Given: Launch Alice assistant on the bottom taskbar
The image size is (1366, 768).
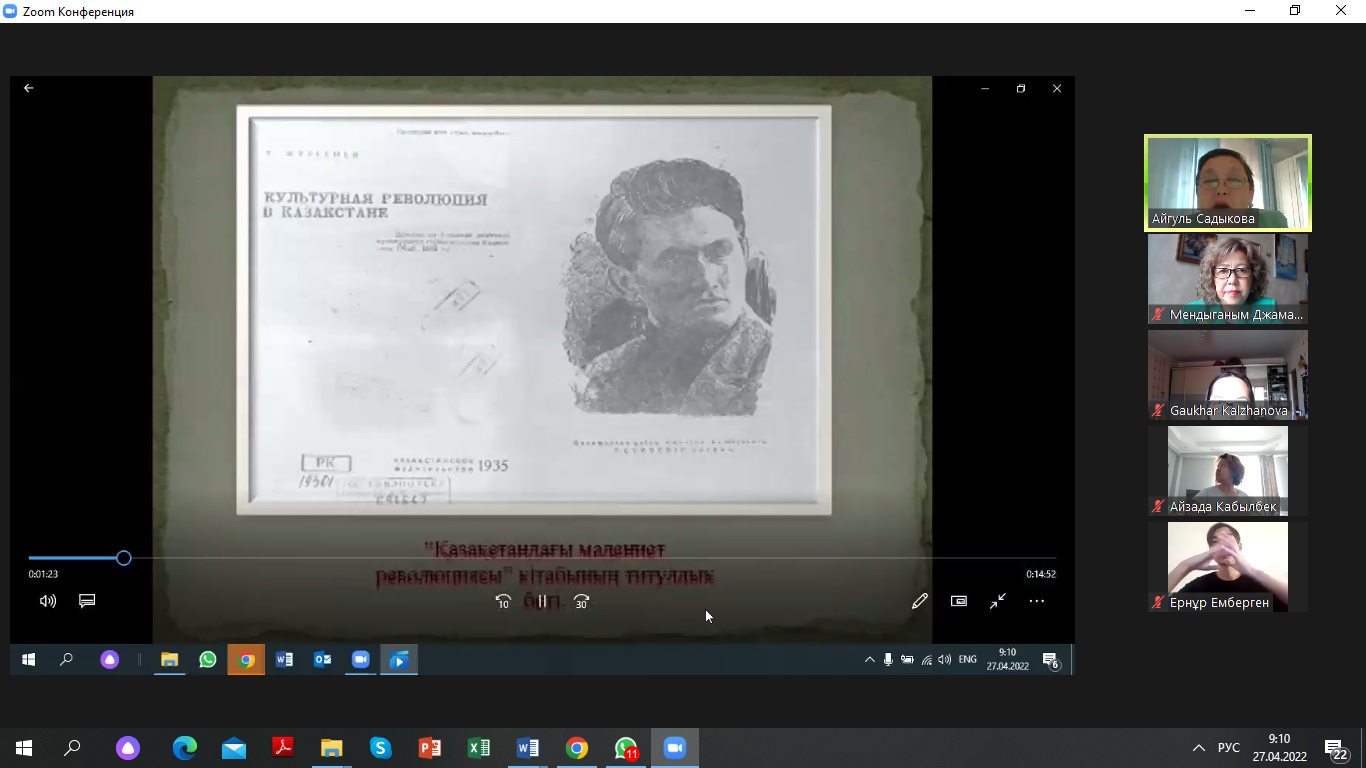Looking at the screenshot, I should [x=128, y=748].
